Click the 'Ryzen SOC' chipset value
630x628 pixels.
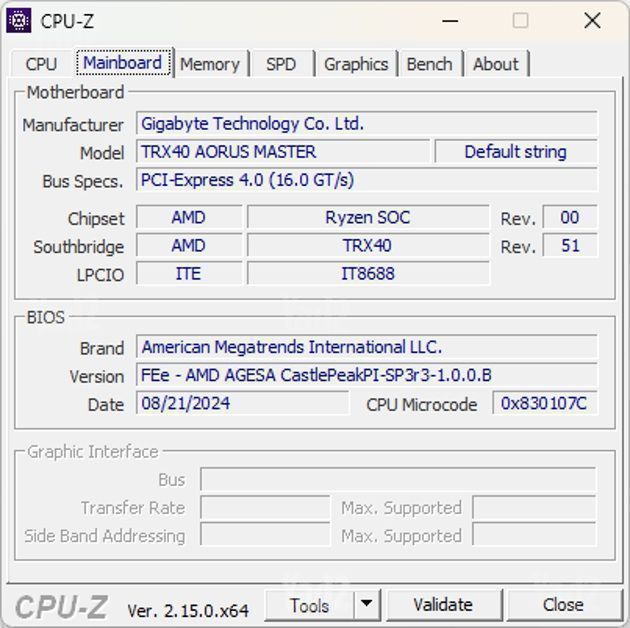click(x=368, y=217)
